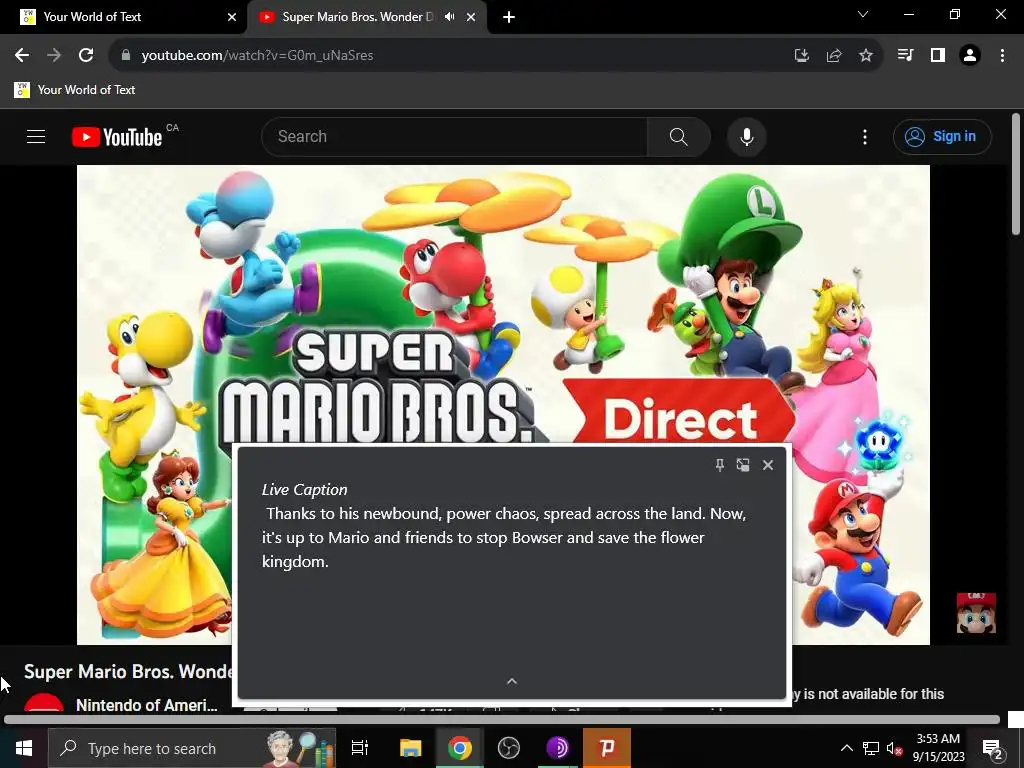The height and width of the screenshot is (768, 1024).
Task: Open the orange P app on taskbar
Action: tap(607, 748)
